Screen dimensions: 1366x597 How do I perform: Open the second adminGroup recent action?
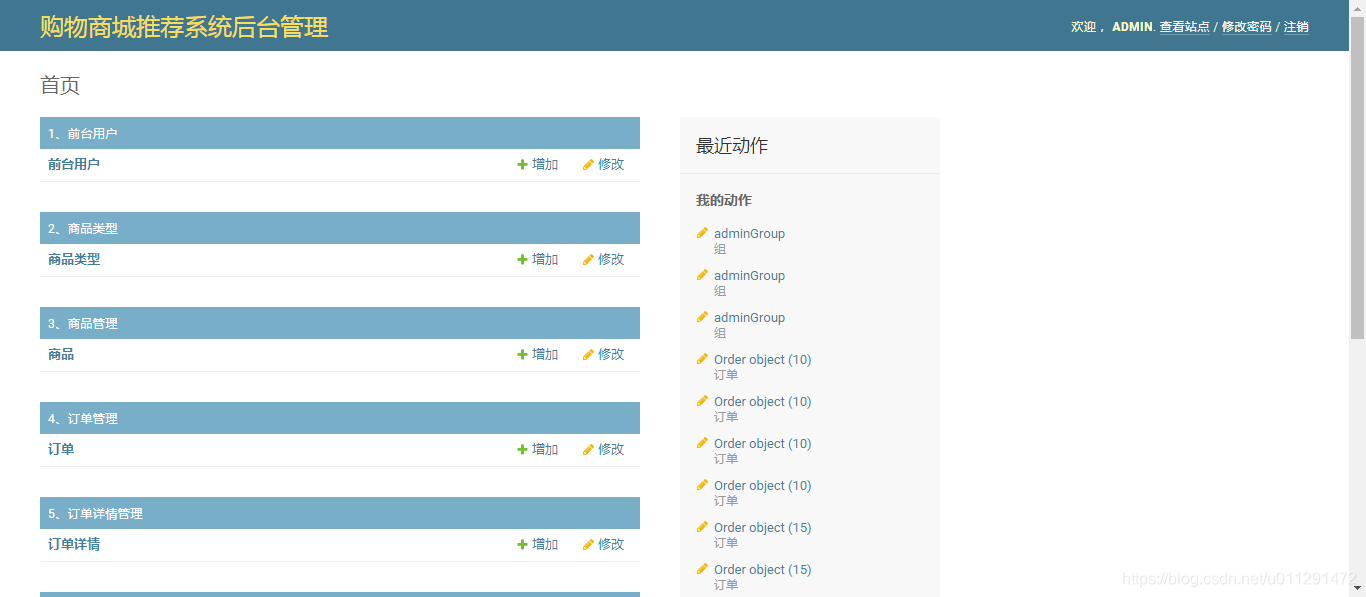[x=749, y=275]
